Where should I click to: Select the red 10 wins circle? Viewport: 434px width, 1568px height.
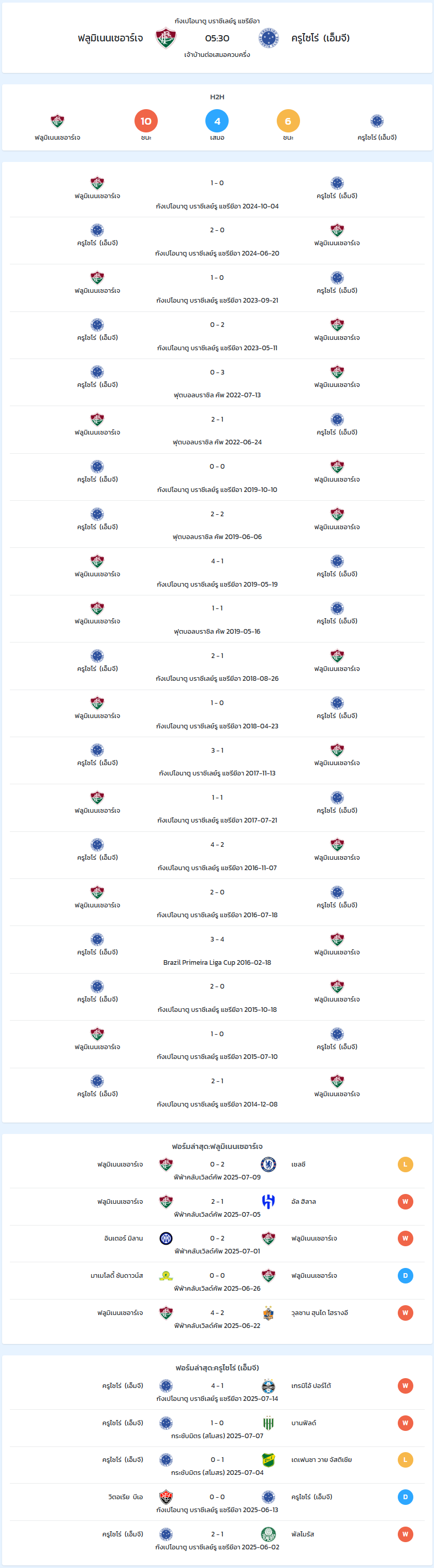[146, 121]
